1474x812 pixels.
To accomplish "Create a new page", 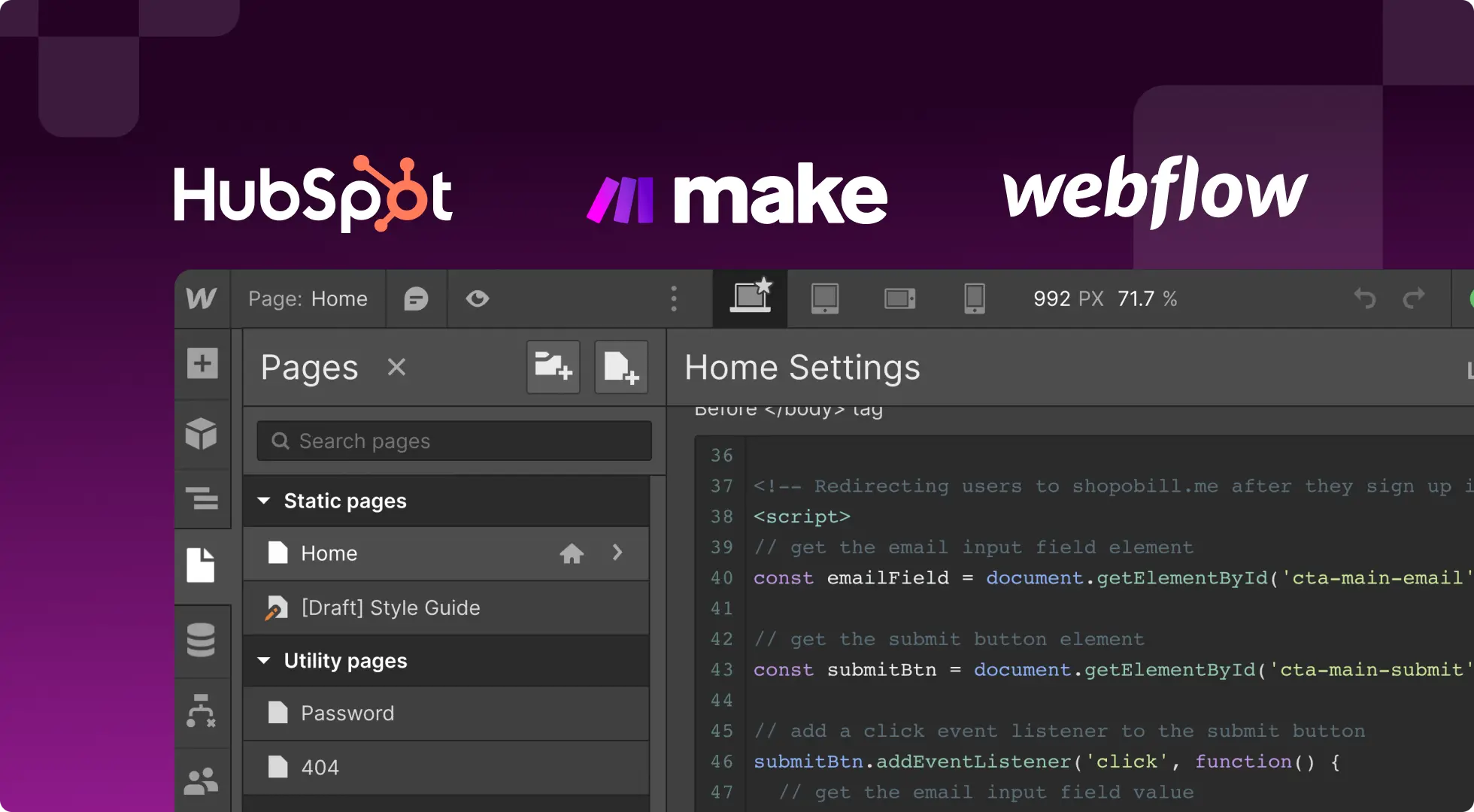I will 621,367.
